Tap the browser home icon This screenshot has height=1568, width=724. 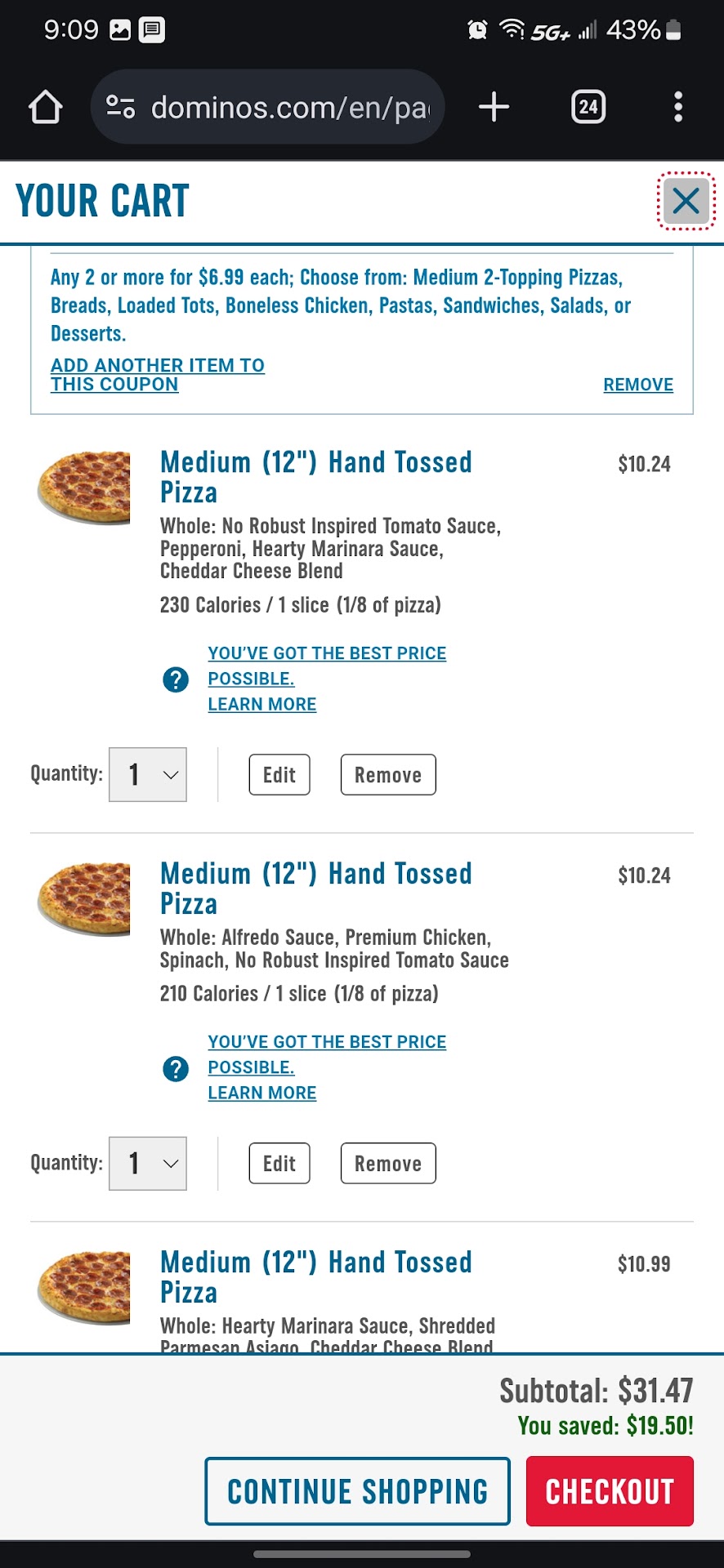click(x=46, y=107)
